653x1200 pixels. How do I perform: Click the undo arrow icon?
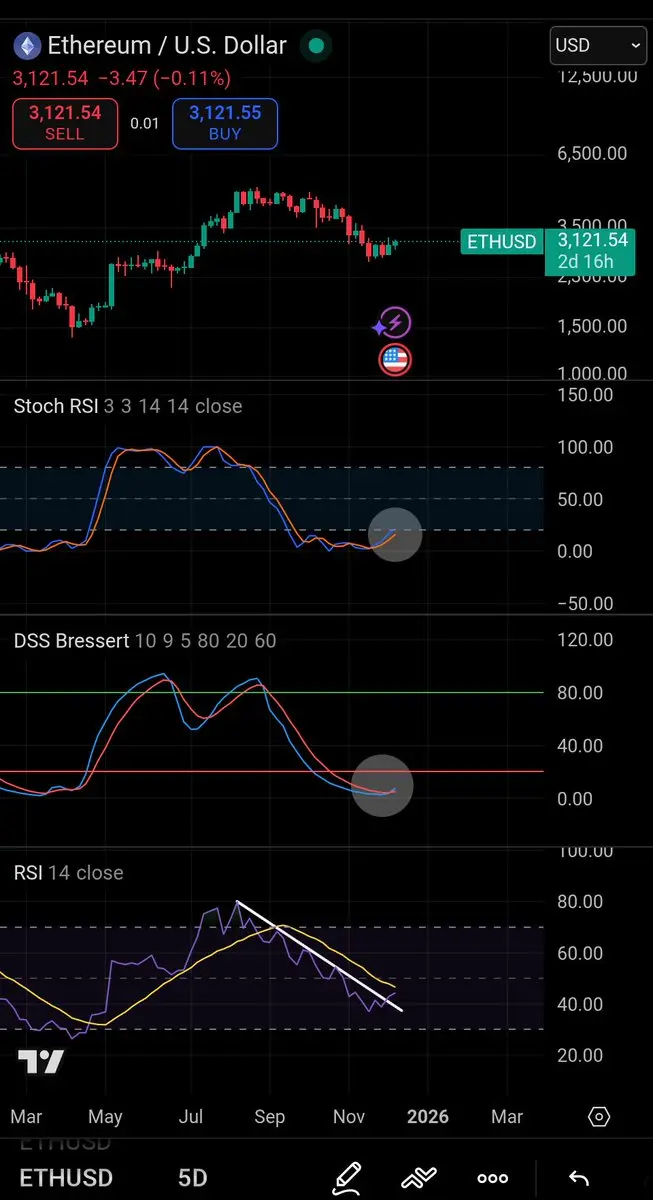click(x=578, y=1178)
